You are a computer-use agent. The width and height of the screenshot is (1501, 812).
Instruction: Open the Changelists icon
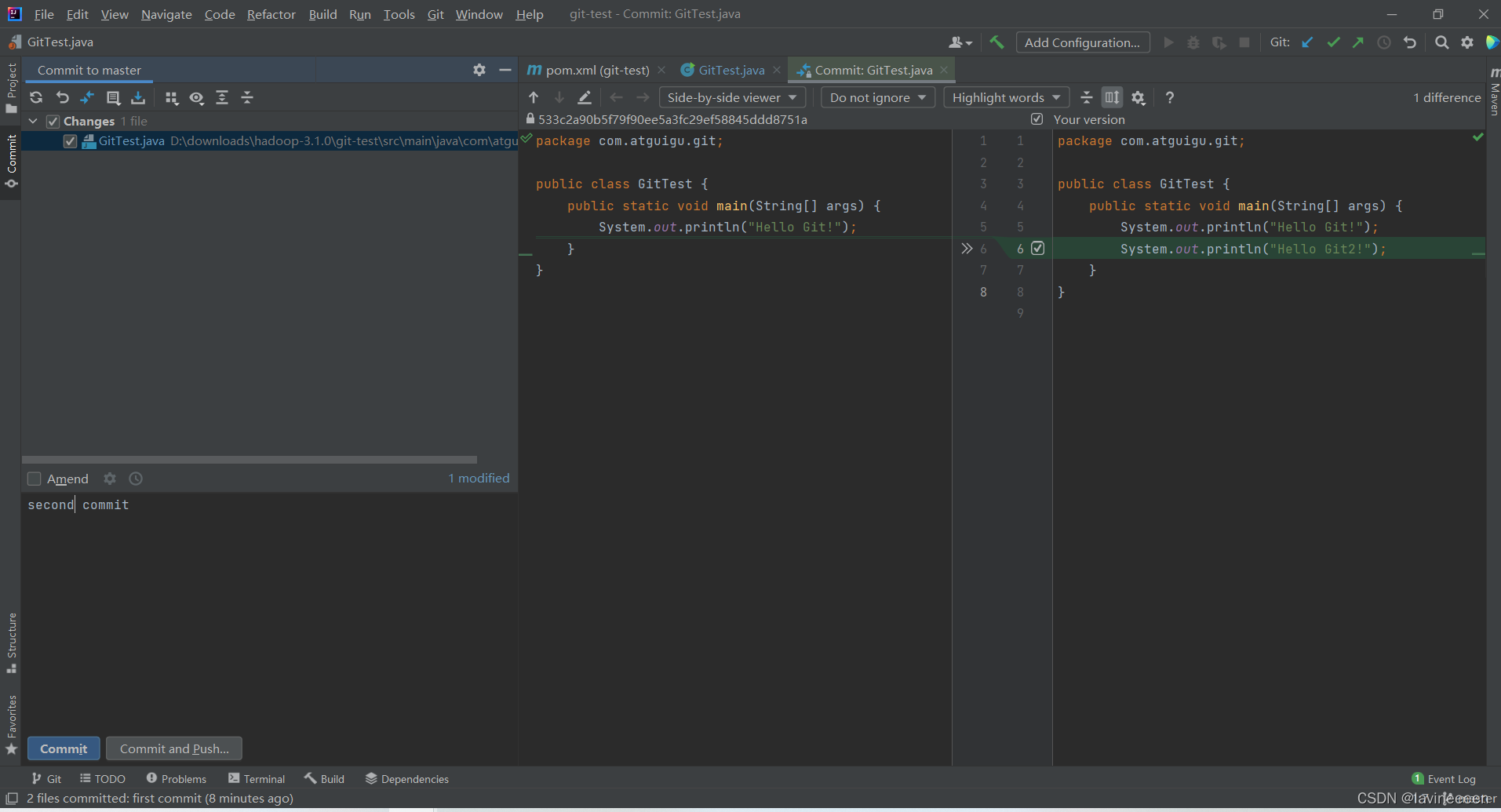[113, 97]
